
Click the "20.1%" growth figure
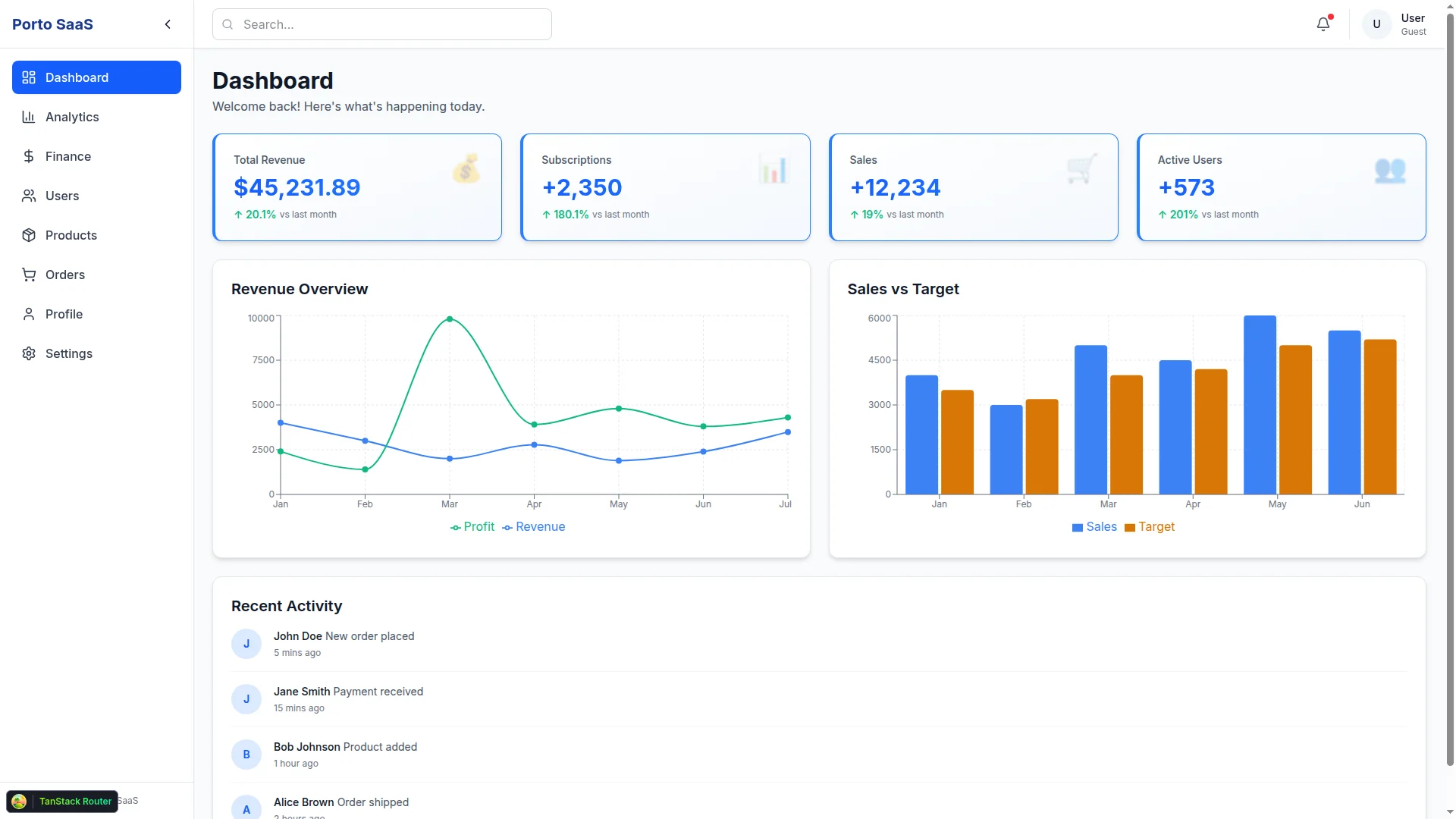coord(261,215)
